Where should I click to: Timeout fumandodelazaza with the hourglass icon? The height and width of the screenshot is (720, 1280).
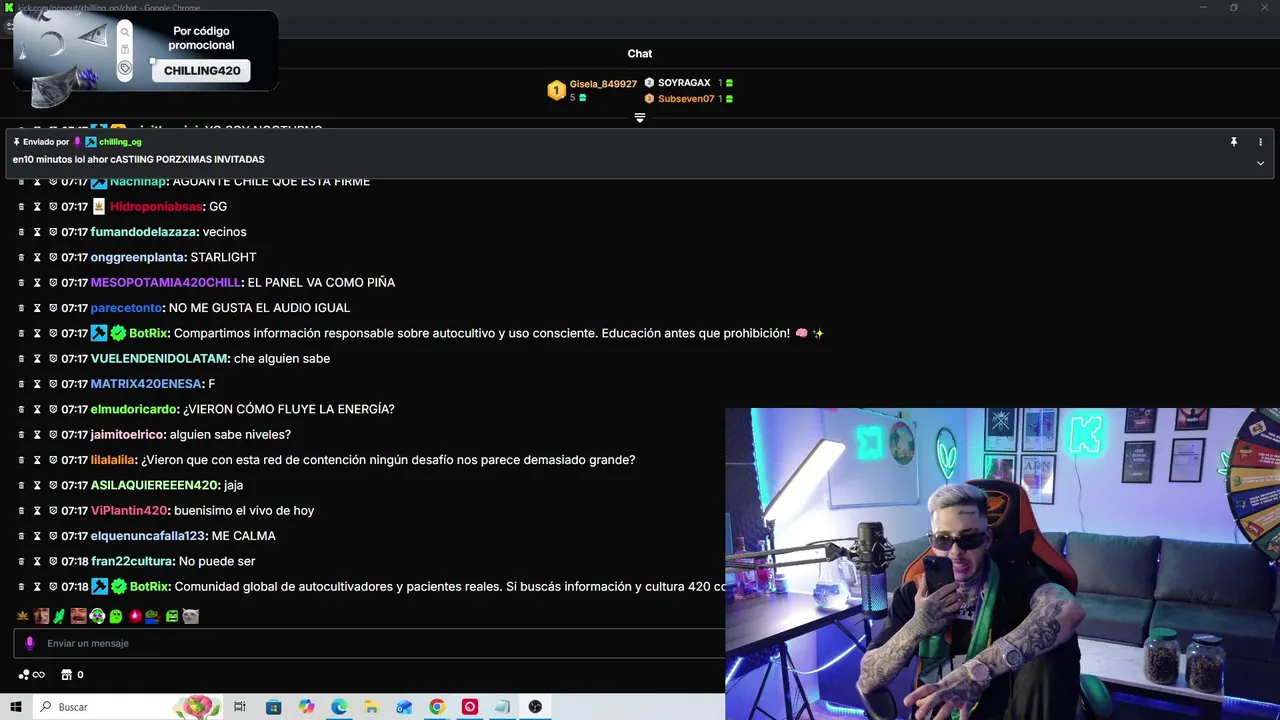point(37,232)
